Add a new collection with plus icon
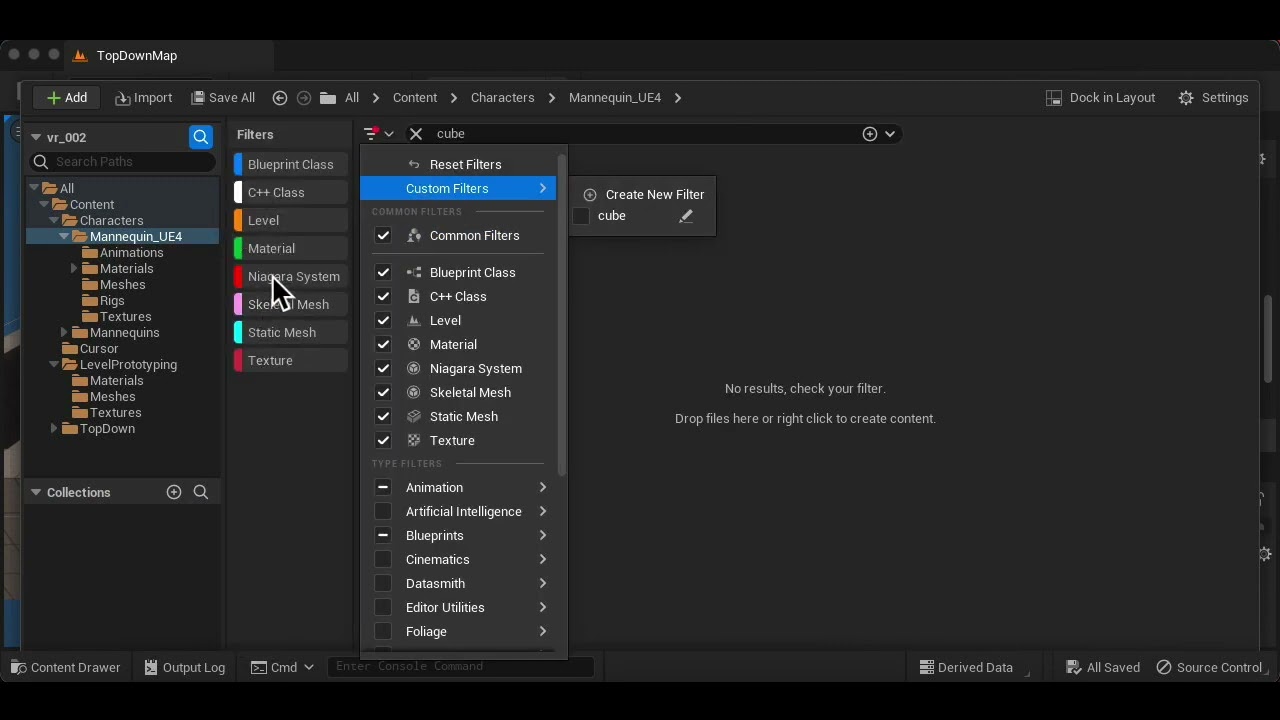The width and height of the screenshot is (1280, 720). 174,492
